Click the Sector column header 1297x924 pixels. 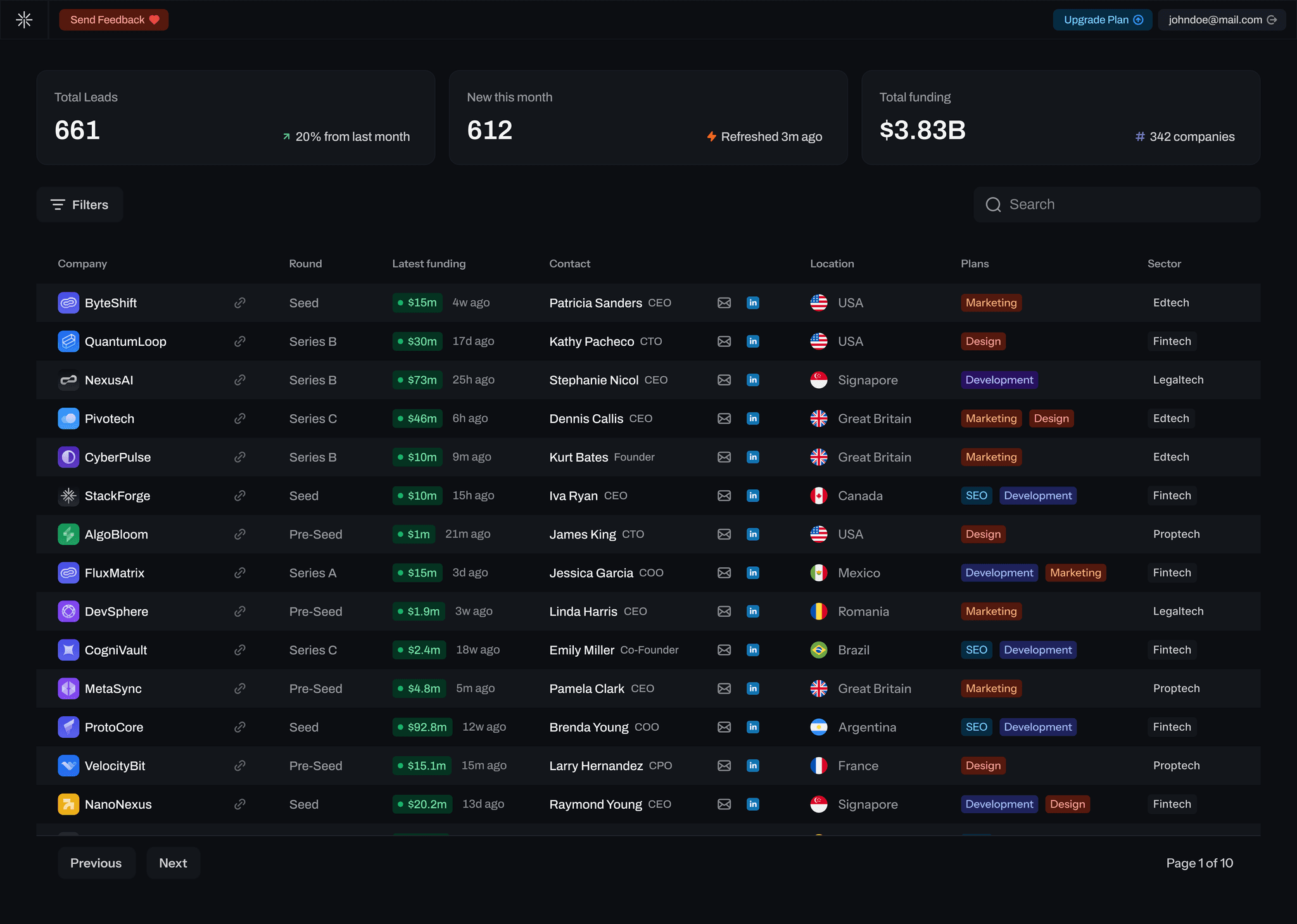click(x=1163, y=263)
